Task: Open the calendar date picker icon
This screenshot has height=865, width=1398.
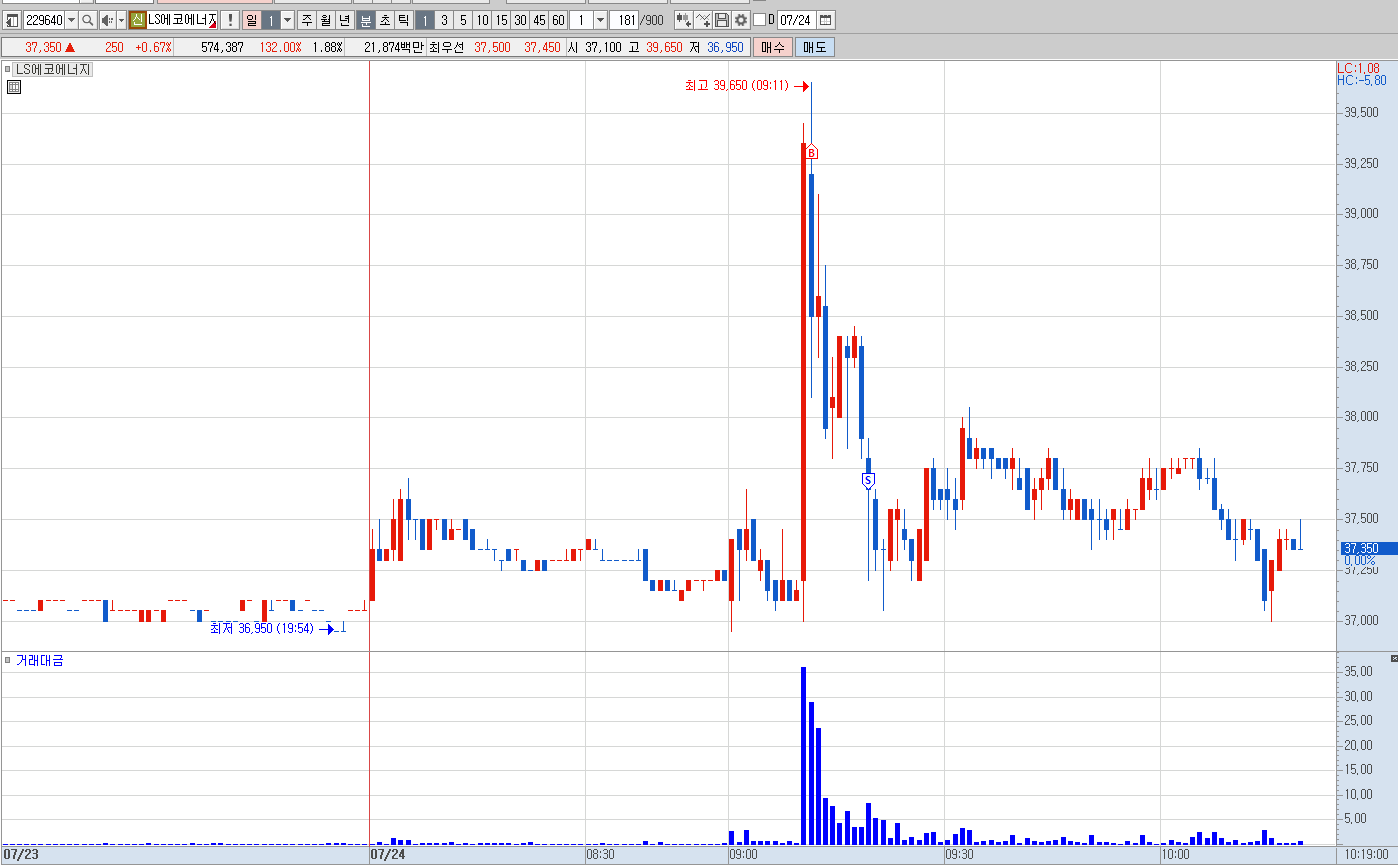Action: (x=825, y=20)
